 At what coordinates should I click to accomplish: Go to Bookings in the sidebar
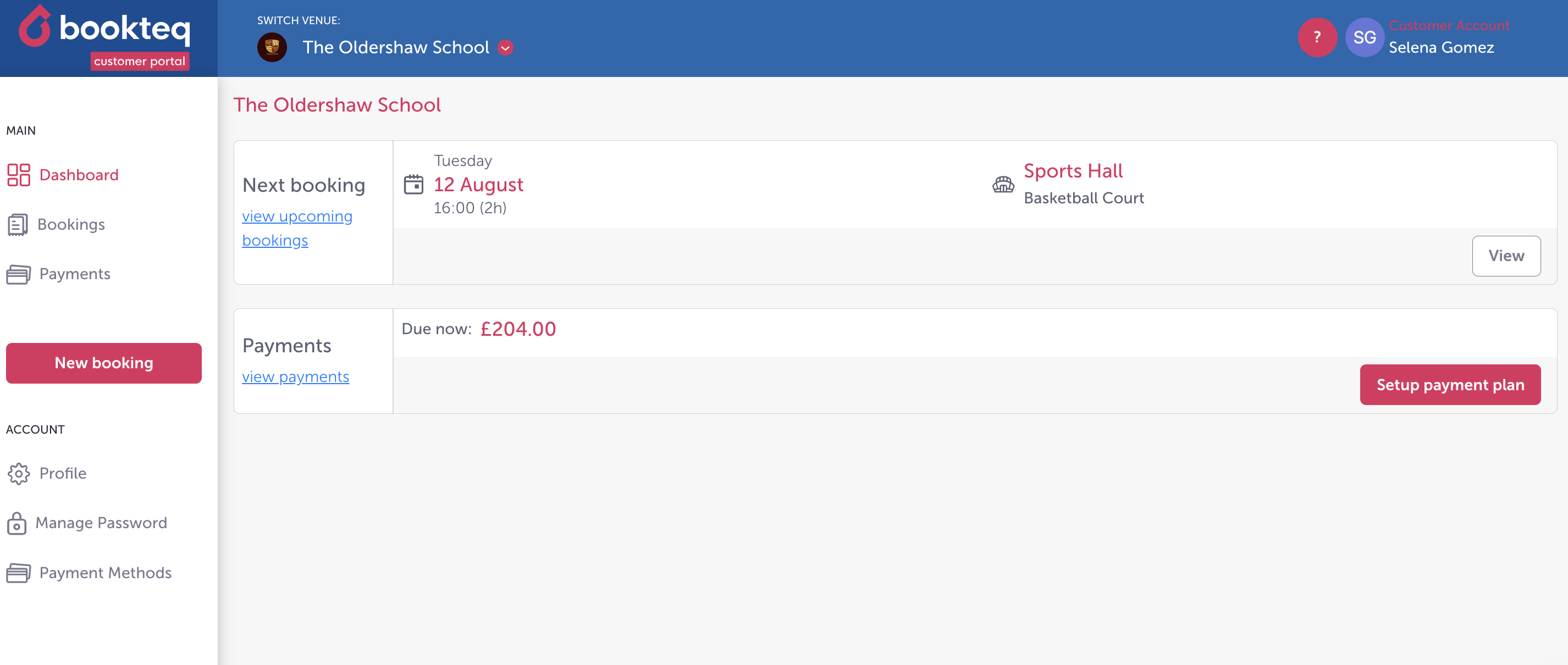point(71,224)
